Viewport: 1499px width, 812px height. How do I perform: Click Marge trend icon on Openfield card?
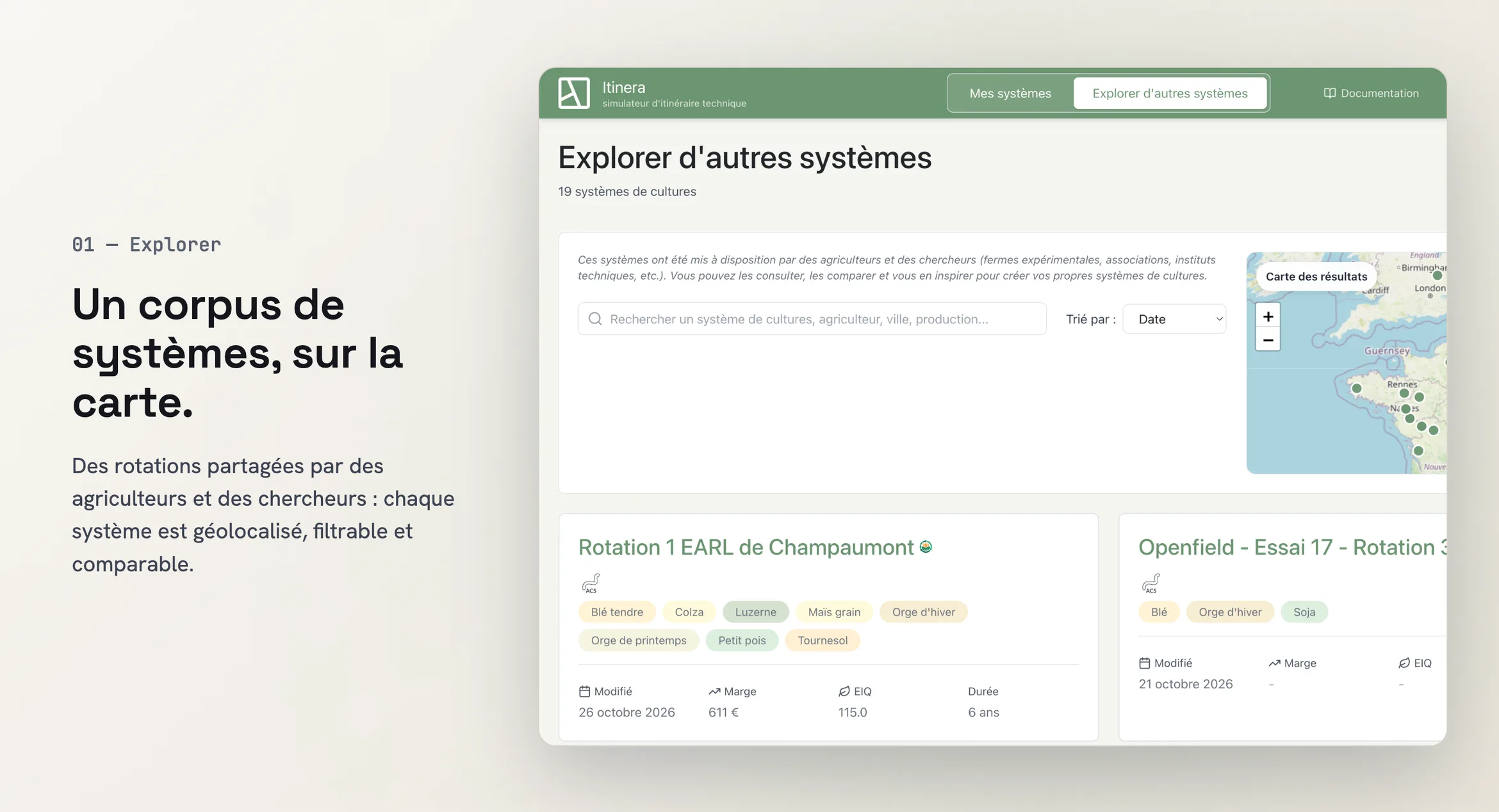coord(1275,663)
